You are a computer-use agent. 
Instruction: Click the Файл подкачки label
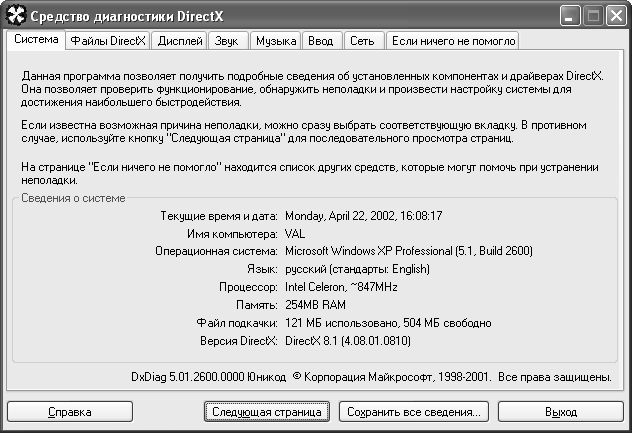(237, 323)
